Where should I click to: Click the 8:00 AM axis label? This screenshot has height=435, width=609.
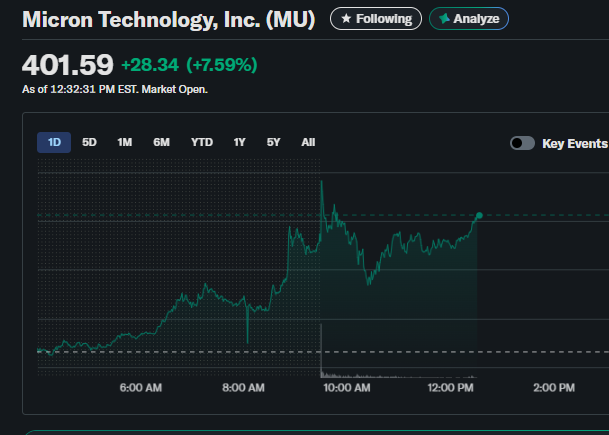tap(243, 388)
